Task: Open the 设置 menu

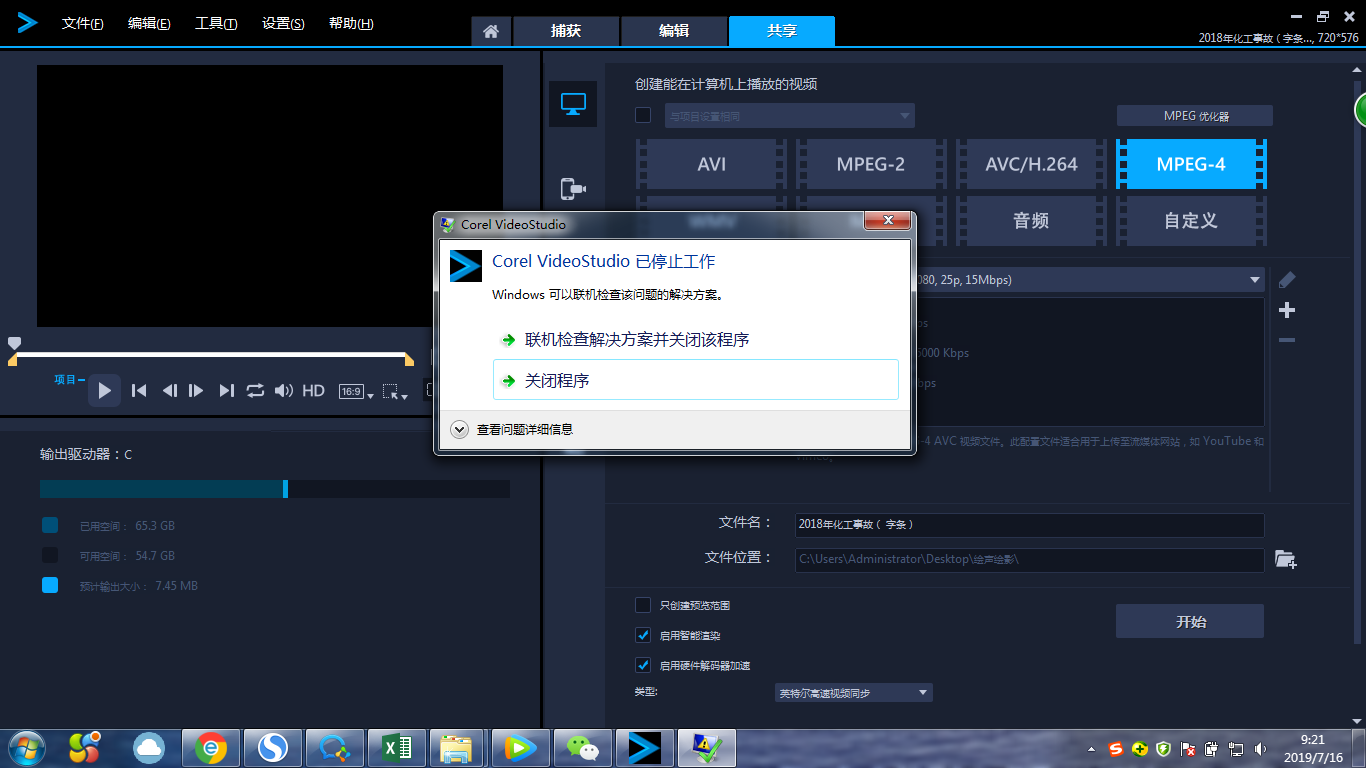Action: click(283, 23)
